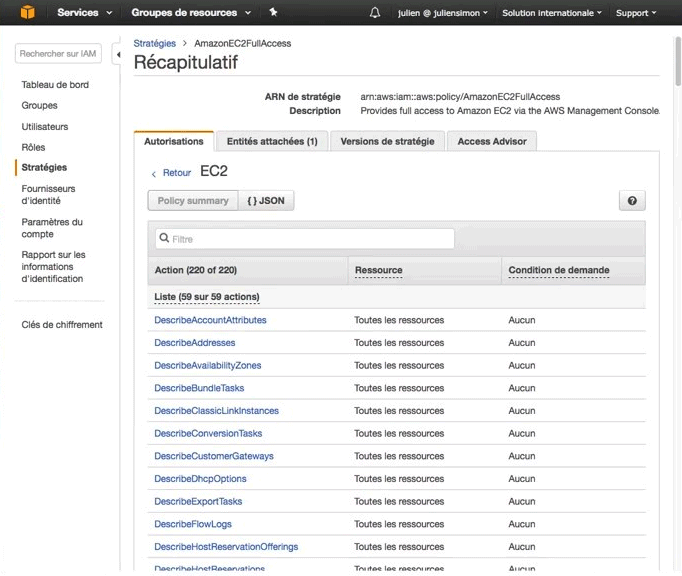Collapse sidebar with the left arrow icon
The image size is (682, 576).
(118, 54)
